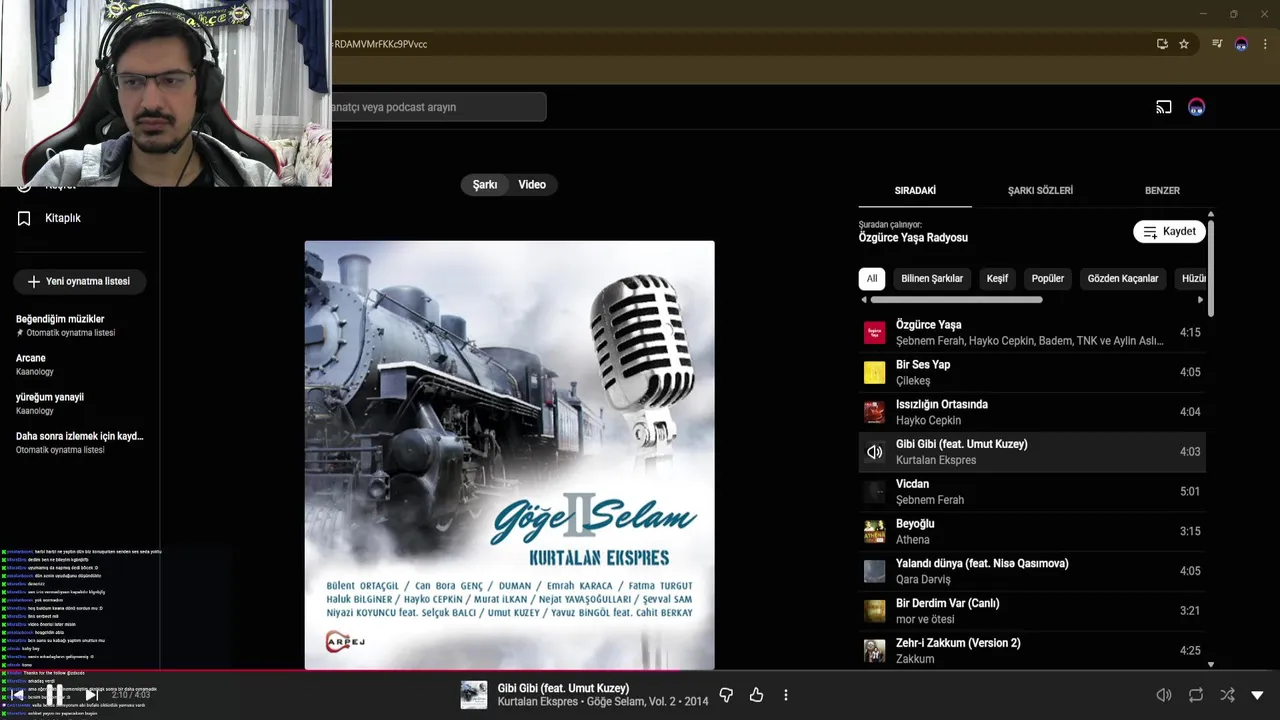Toggle shuffle in player bar

[1227, 695]
